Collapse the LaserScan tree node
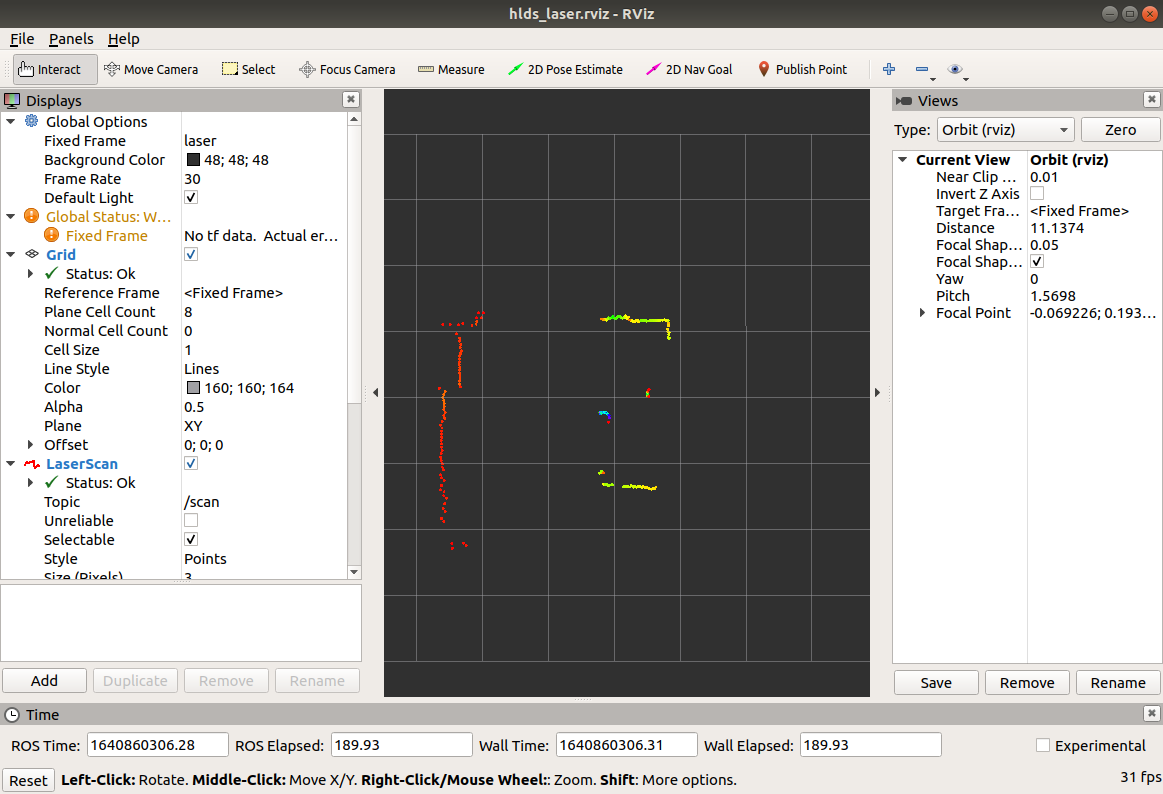 pos(11,463)
